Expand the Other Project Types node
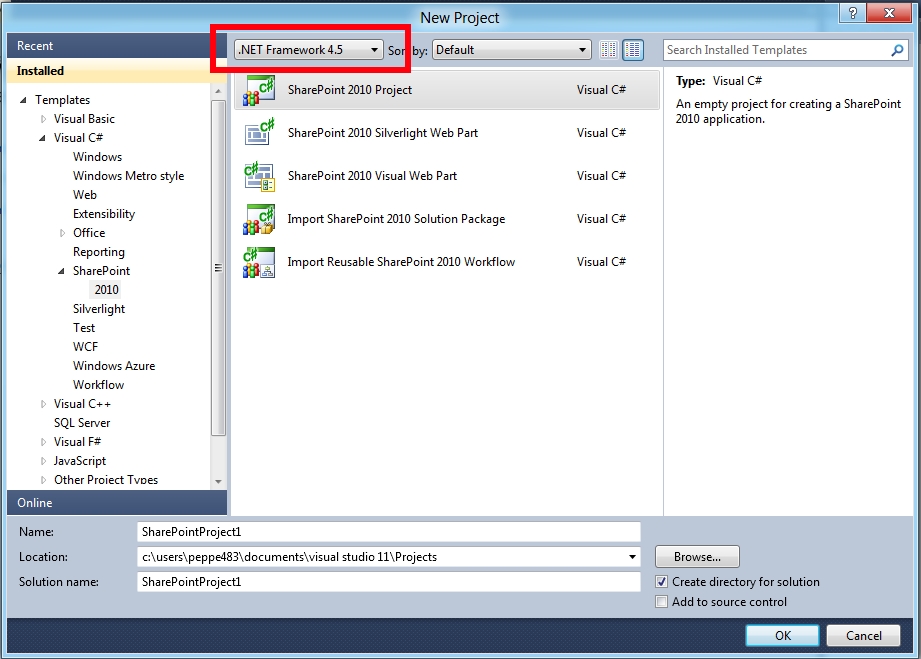The image size is (921, 659). (x=43, y=480)
